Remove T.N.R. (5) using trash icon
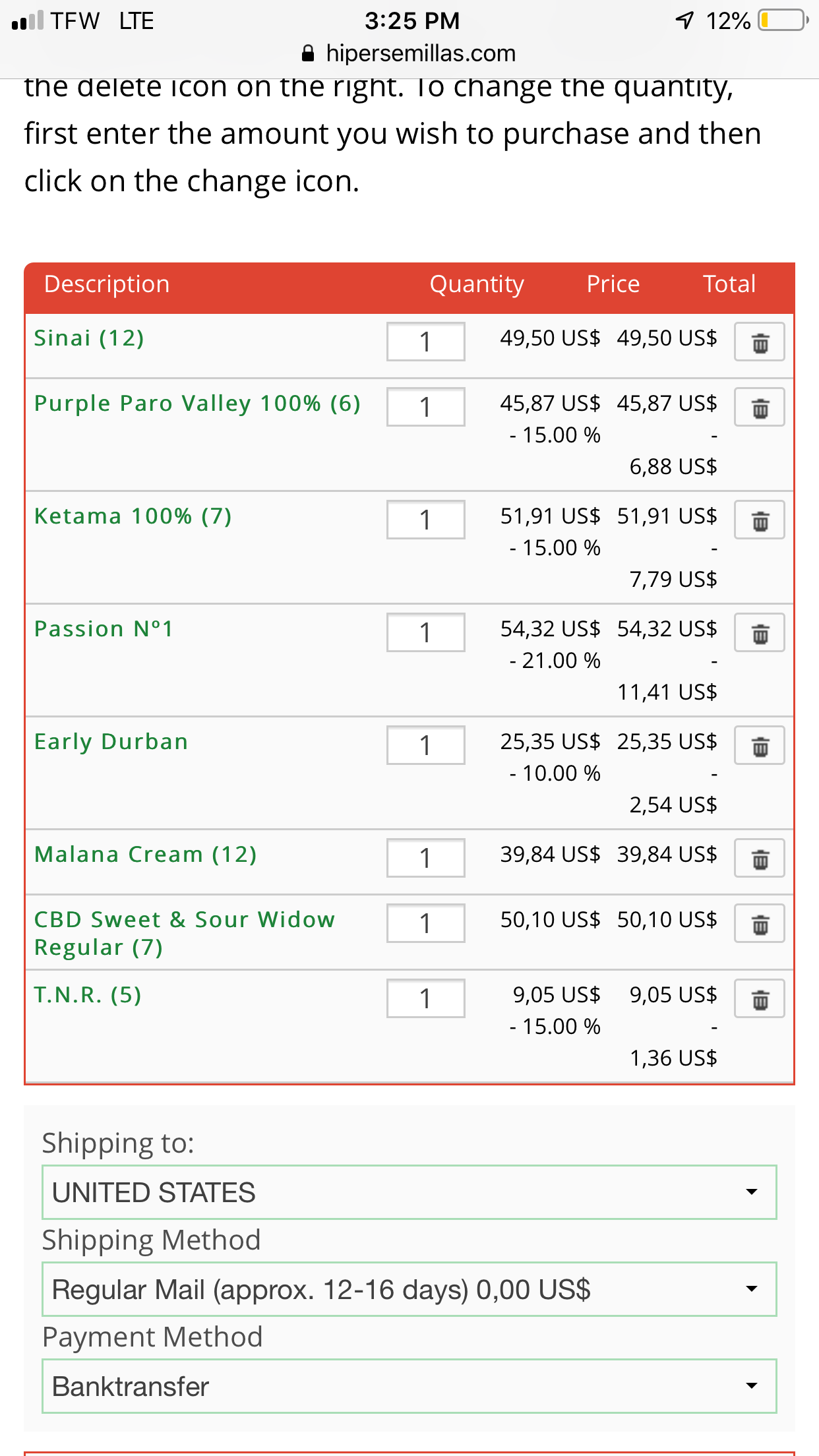819x1456 pixels. point(759,998)
